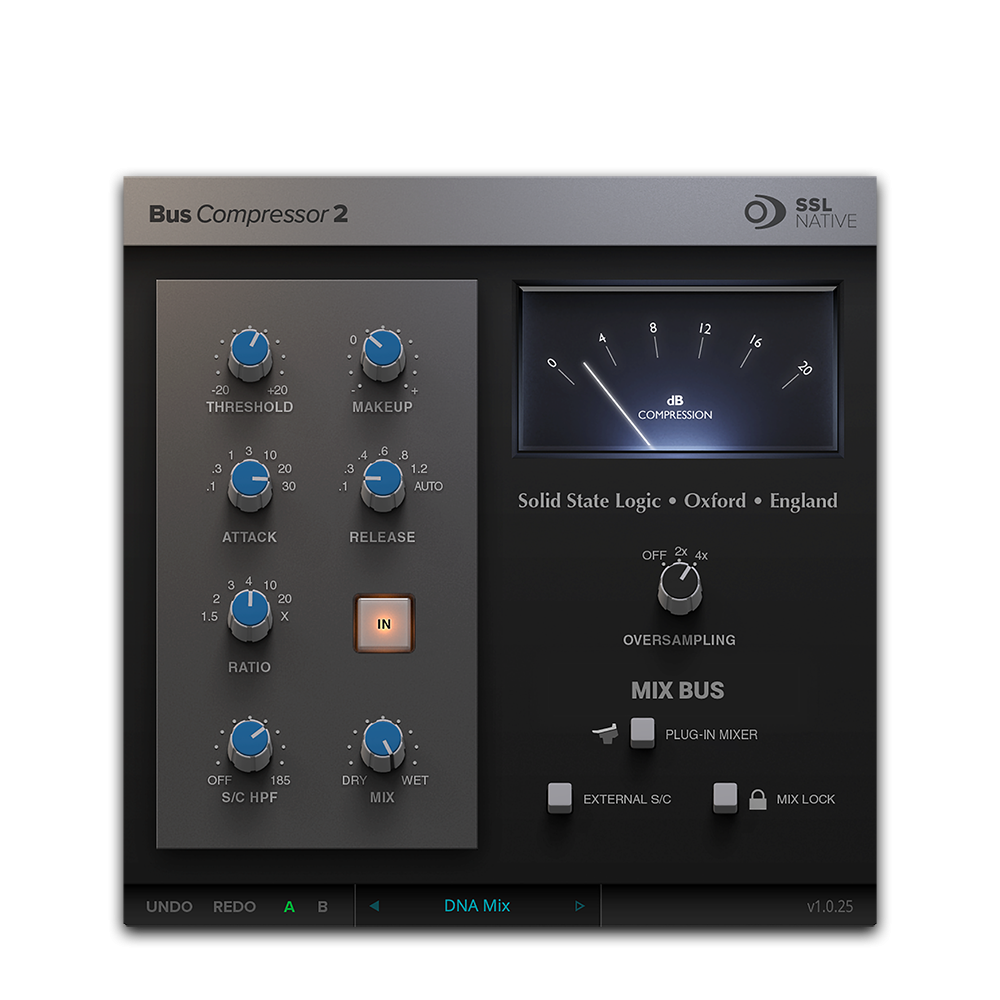This screenshot has height=1000, width=1000.
Task: Click the SSL Native logo
Action: pyautogui.click(x=800, y=212)
